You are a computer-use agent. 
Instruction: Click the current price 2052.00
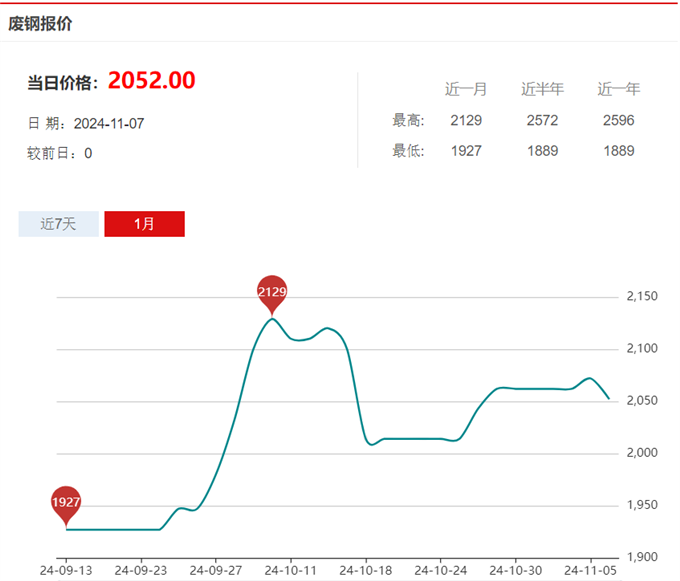click(x=151, y=81)
